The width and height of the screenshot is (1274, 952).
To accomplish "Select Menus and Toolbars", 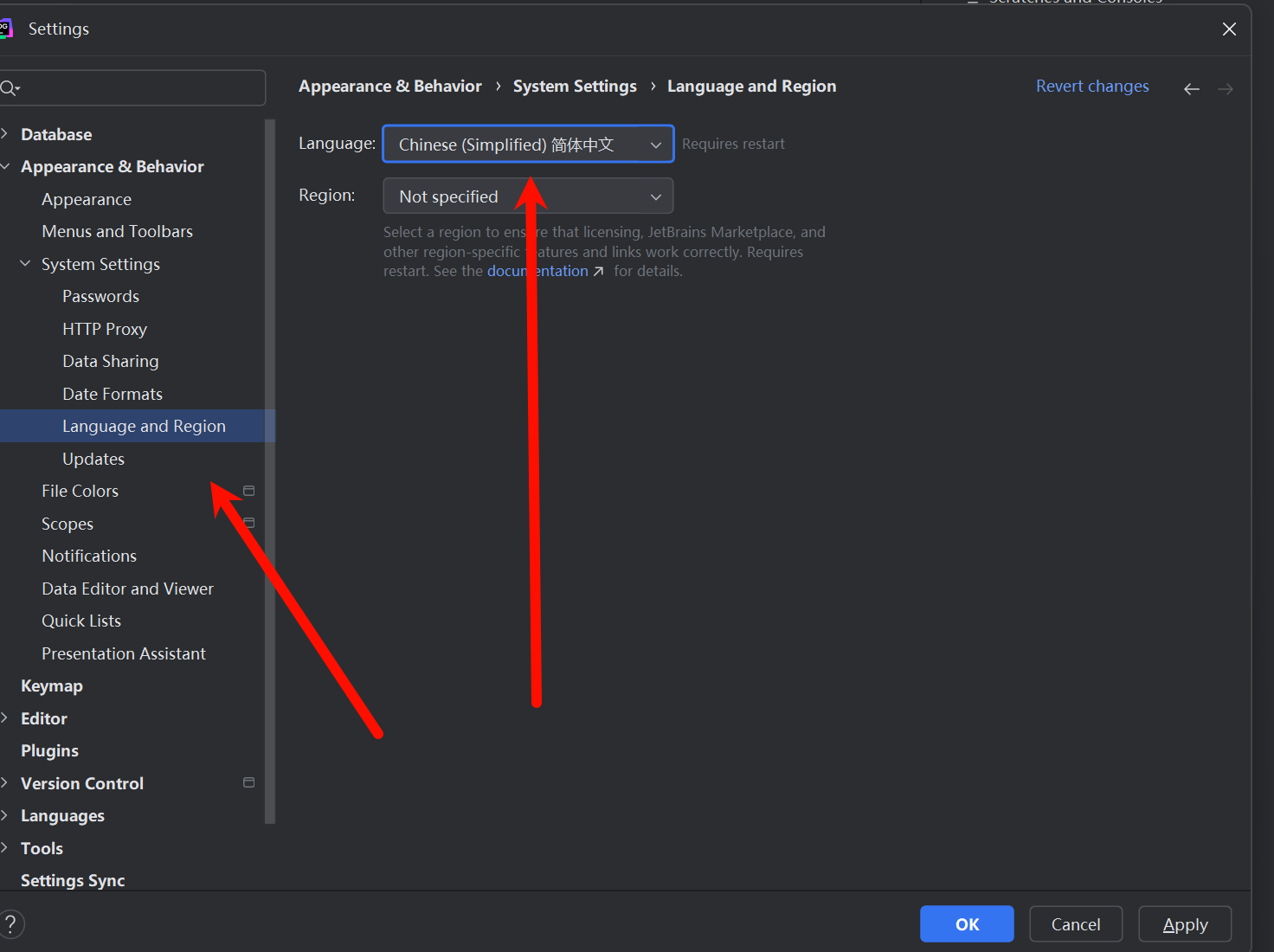I will pos(117,231).
